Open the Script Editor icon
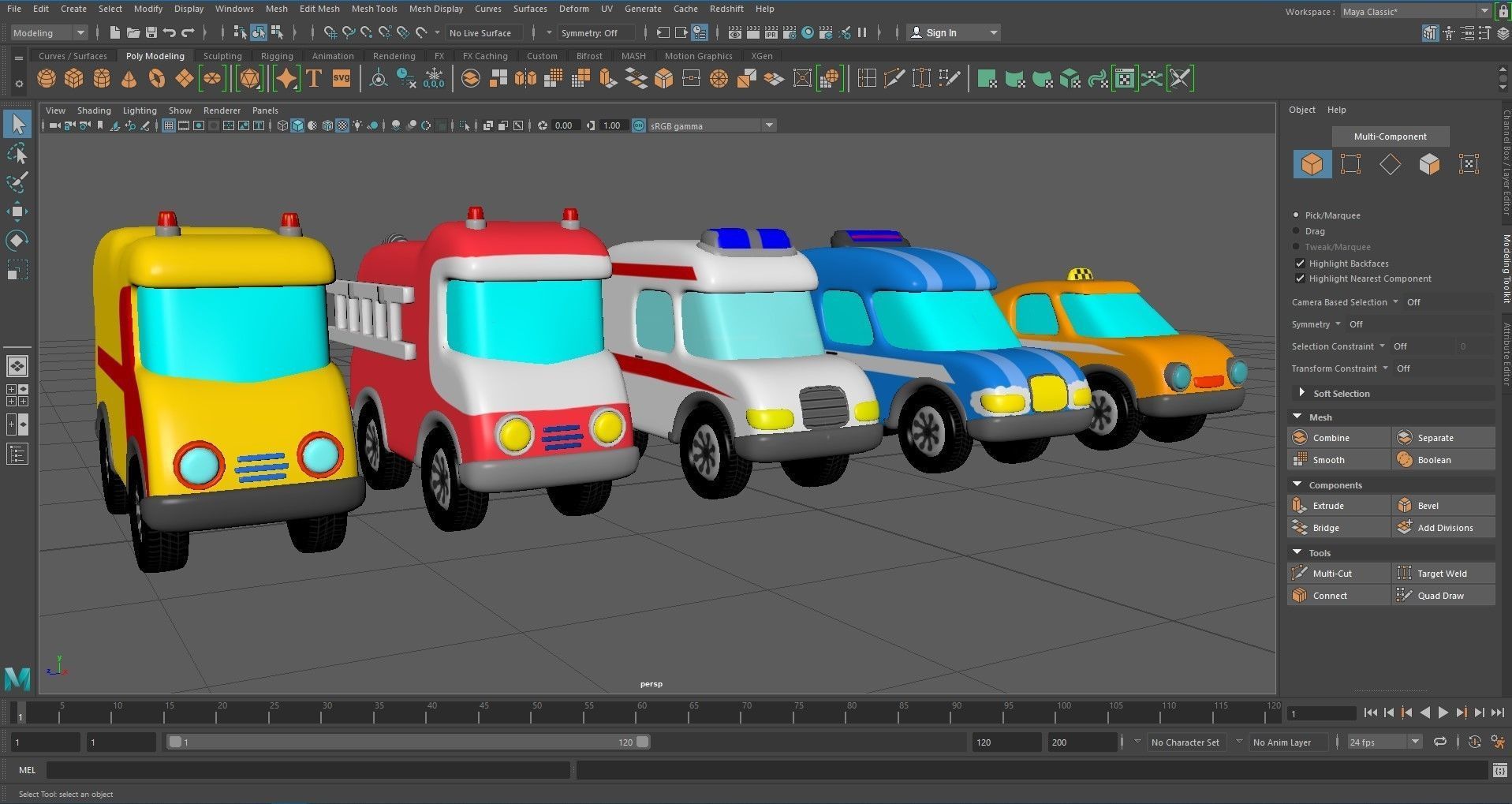 (1499, 770)
